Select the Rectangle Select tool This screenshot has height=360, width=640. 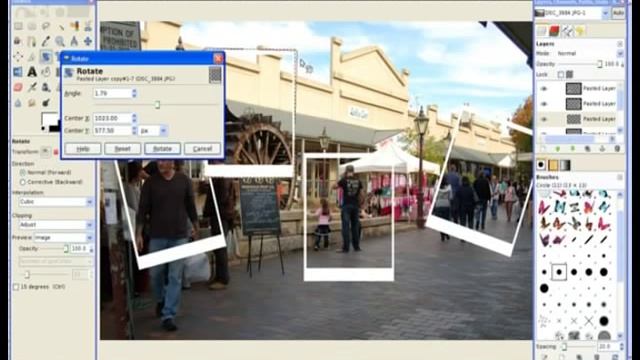click(18, 27)
